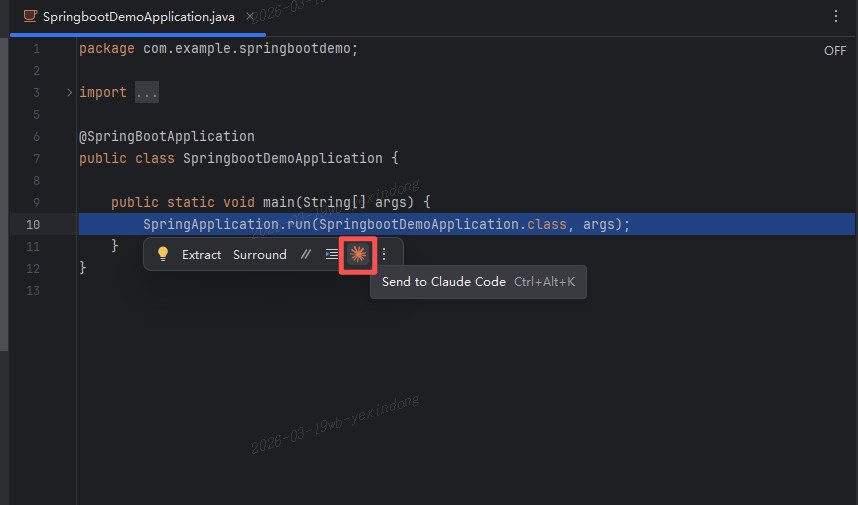Click the left vertical scrollbar strip

coord(4,194)
